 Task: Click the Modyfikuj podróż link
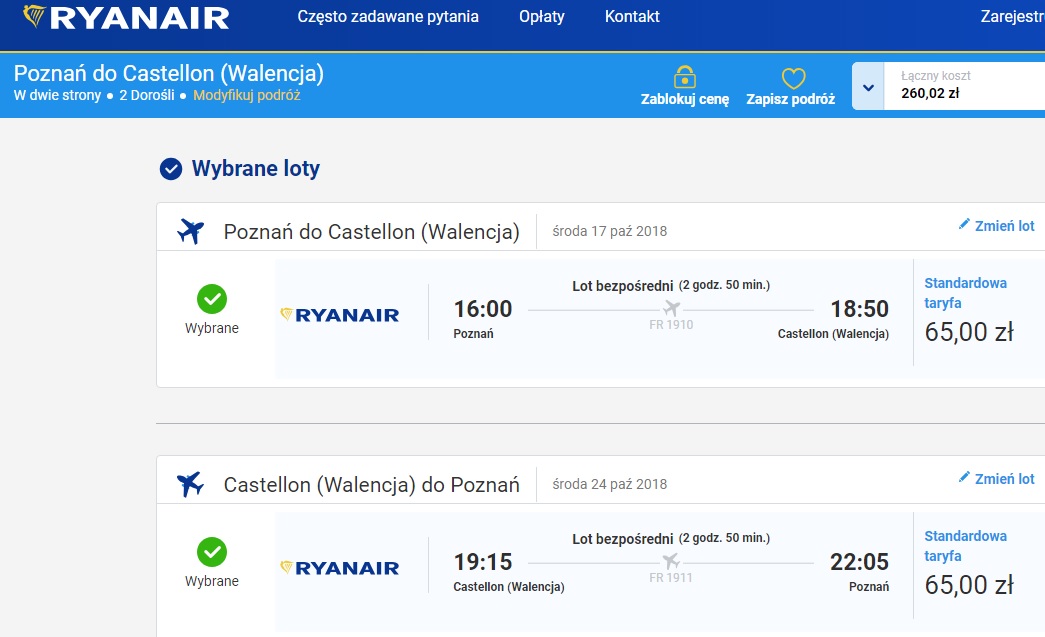(247, 95)
